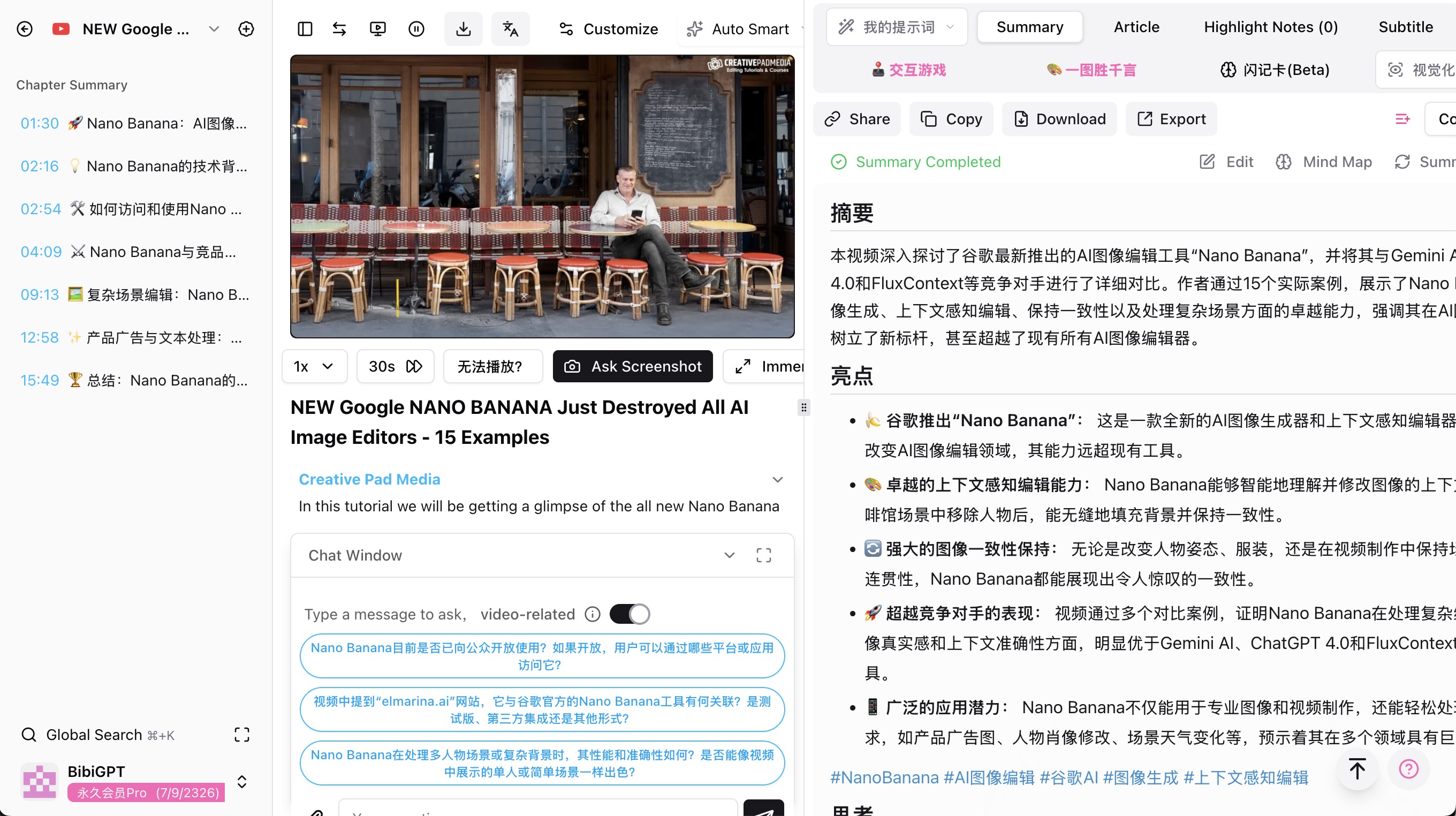
Task: Toggle the left sidebar panel
Action: 305,28
